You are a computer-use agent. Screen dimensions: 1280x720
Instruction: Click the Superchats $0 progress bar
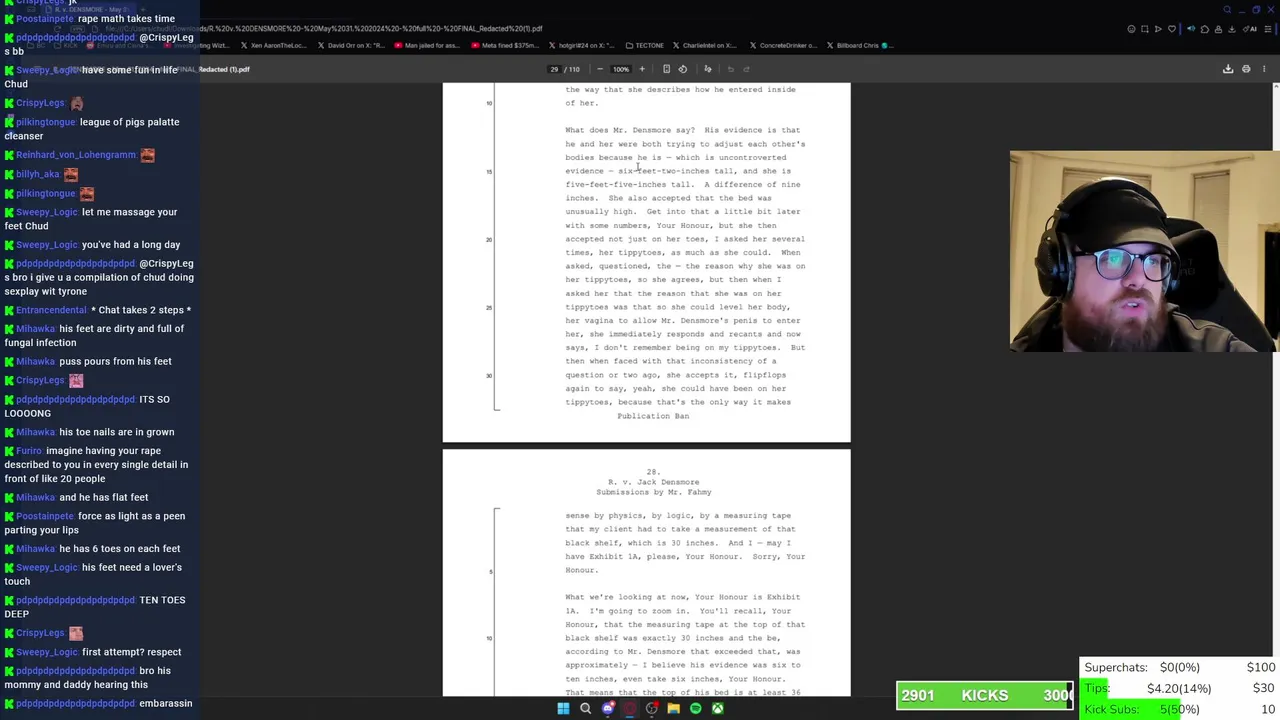[1179, 667]
